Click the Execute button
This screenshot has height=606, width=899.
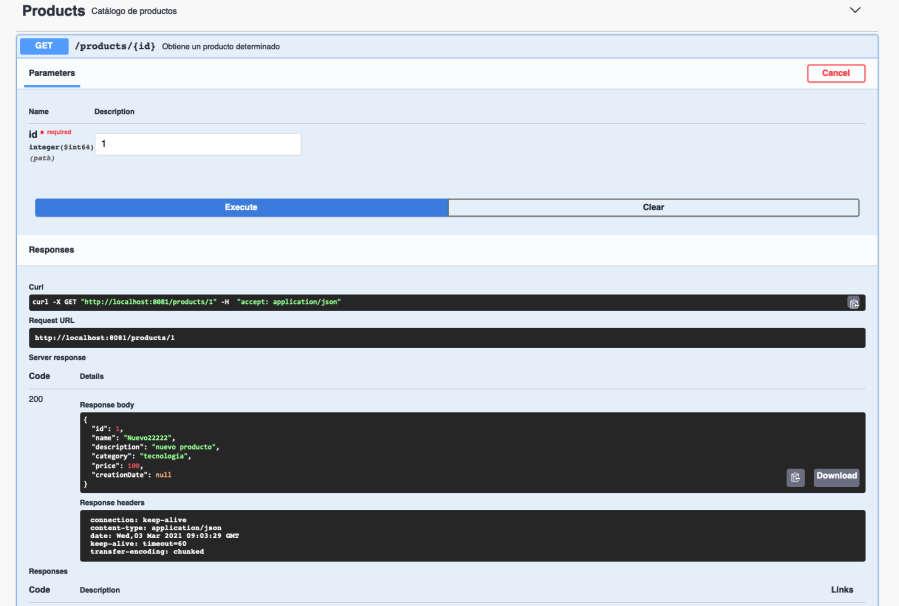tap(241, 207)
